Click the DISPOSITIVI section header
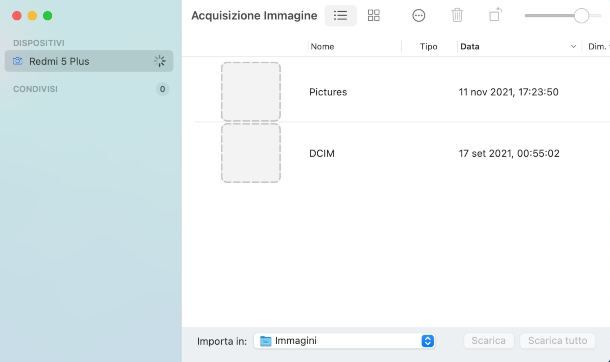 [x=39, y=43]
